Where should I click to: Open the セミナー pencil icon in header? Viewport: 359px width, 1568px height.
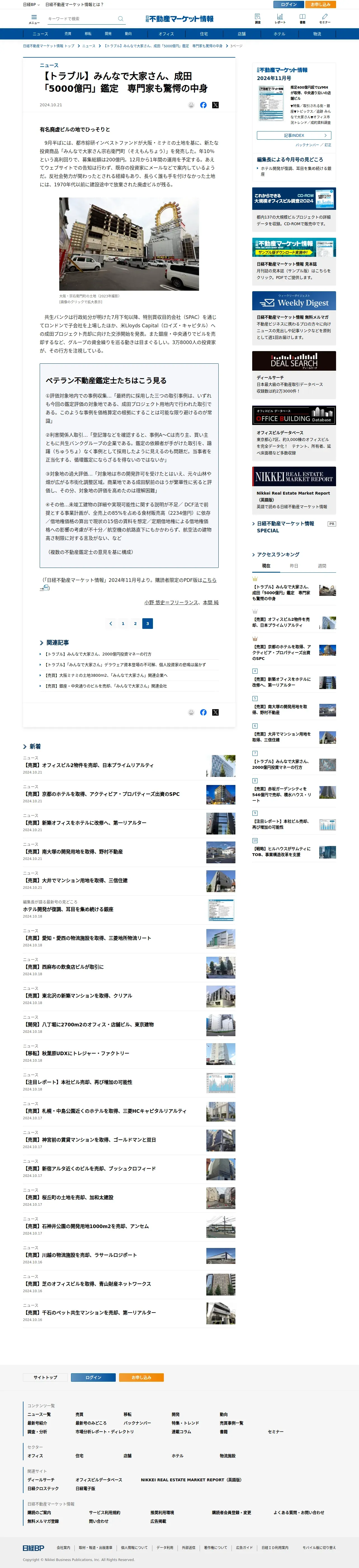click(x=324, y=18)
